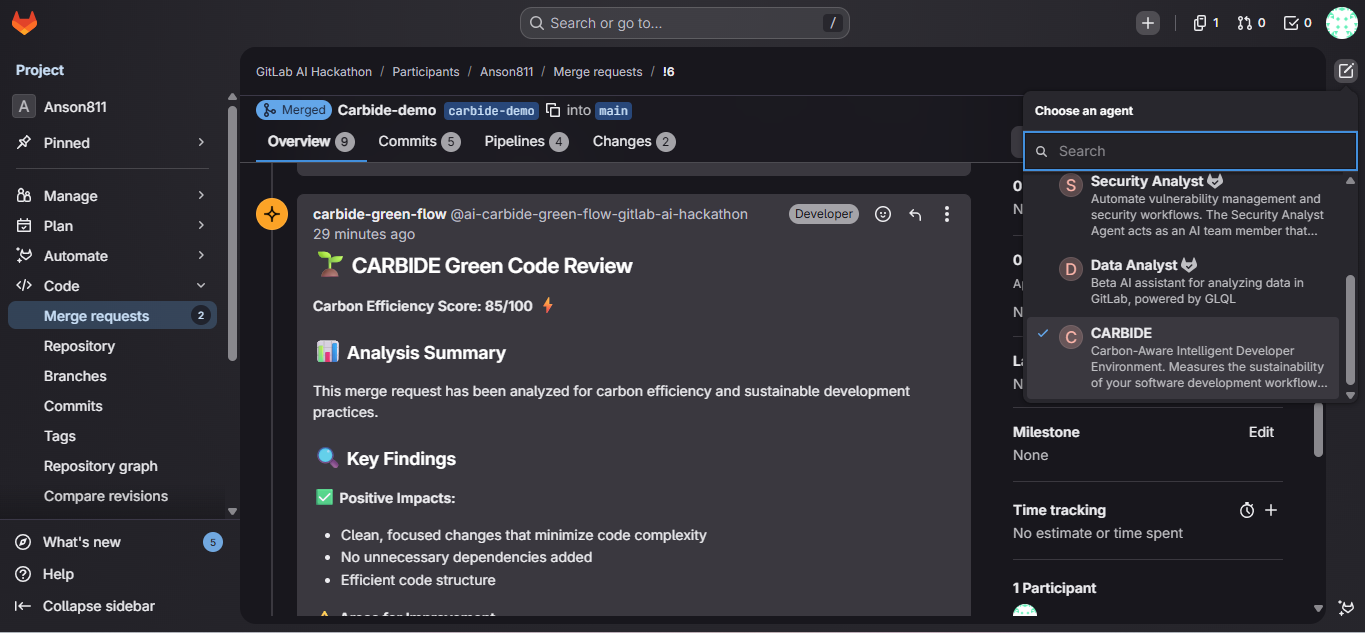Viewport: 1365px width, 633px height.
Task: Open the Pipelines tab
Action: tap(526, 142)
